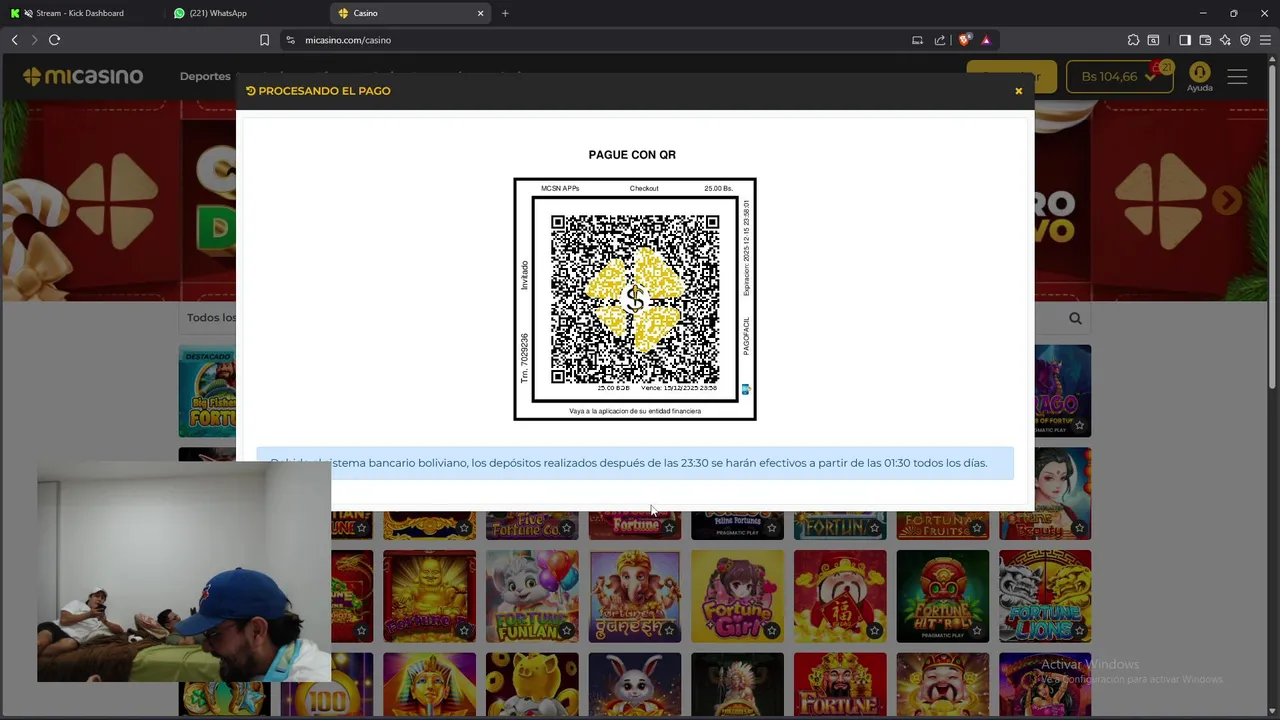The image size is (1280, 720).
Task: Open Fortune Hit'n Roll game thumbnail
Action: click(x=942, y=596)
